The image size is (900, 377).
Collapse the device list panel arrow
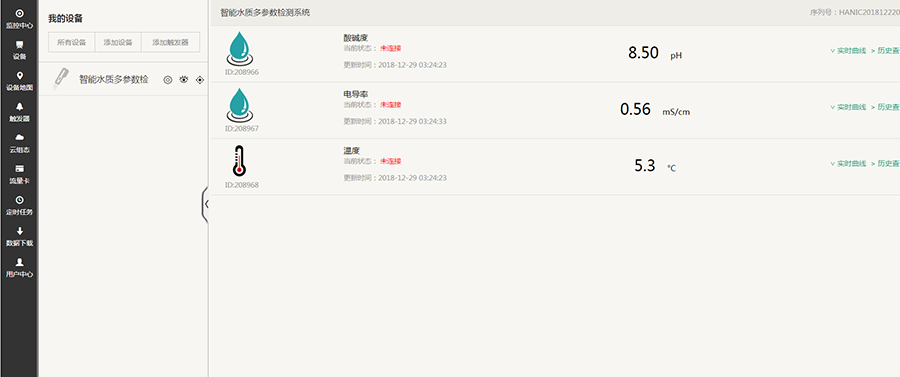(x=205, y=204)
